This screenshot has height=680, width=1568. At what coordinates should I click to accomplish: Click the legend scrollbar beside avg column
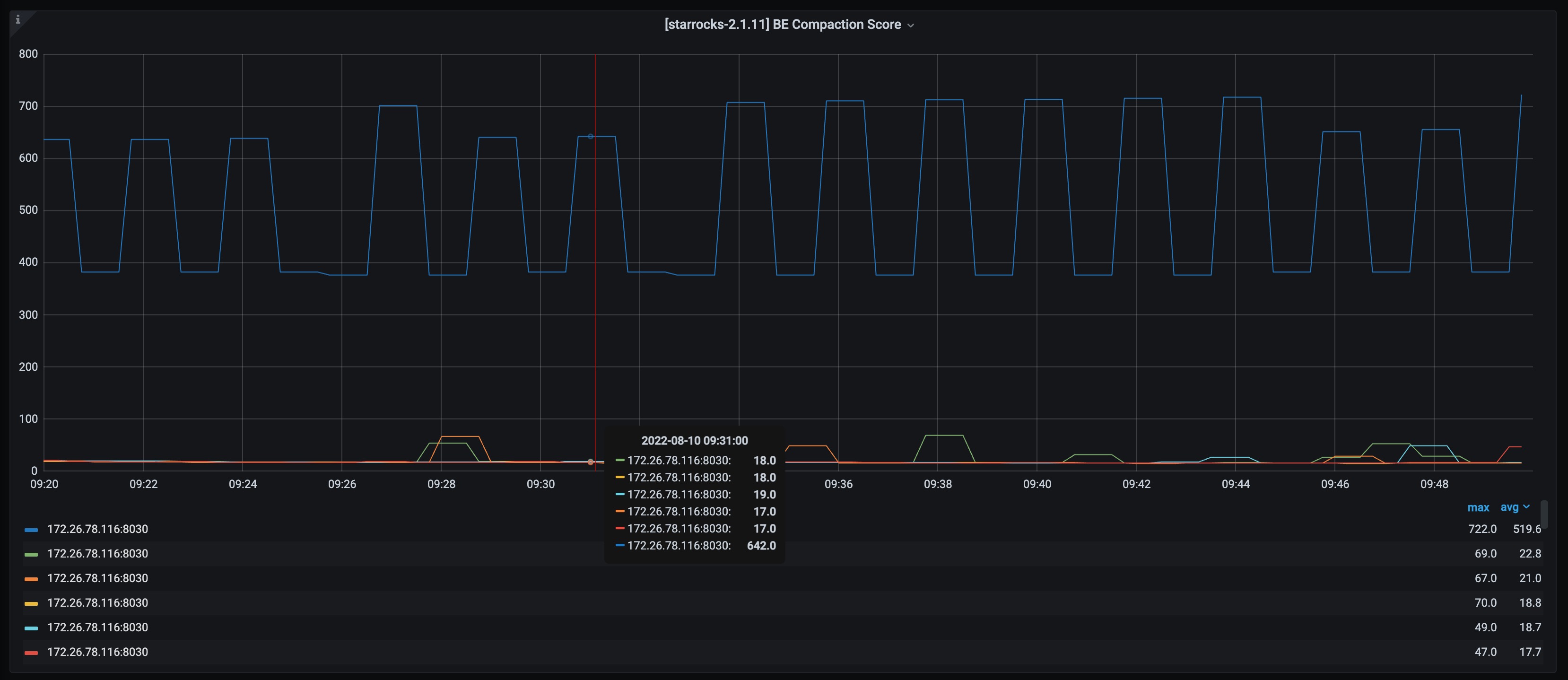pos(1544,514)
